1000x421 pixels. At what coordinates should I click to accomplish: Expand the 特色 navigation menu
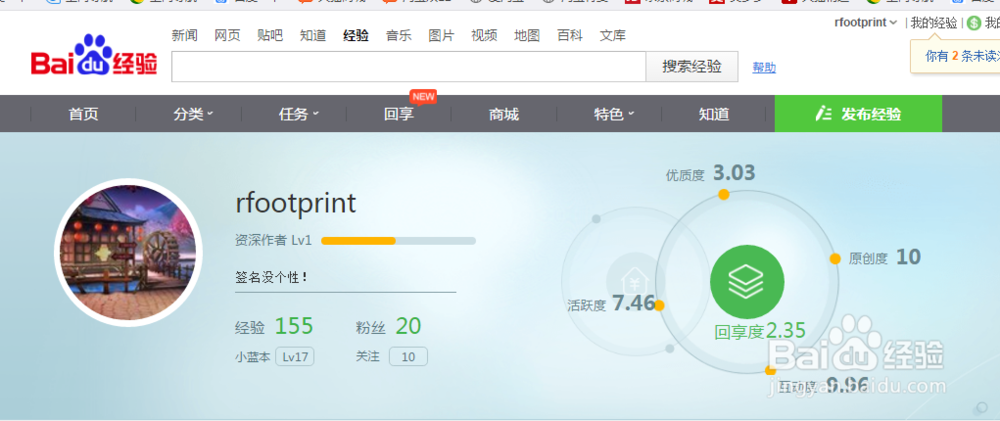614,114
